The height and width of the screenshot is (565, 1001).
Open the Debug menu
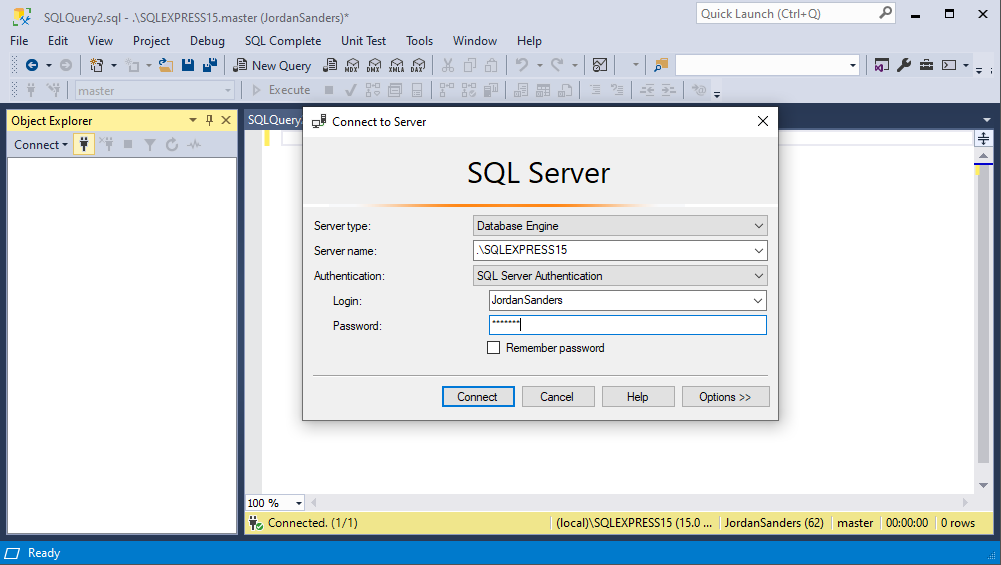pos(207,41)
